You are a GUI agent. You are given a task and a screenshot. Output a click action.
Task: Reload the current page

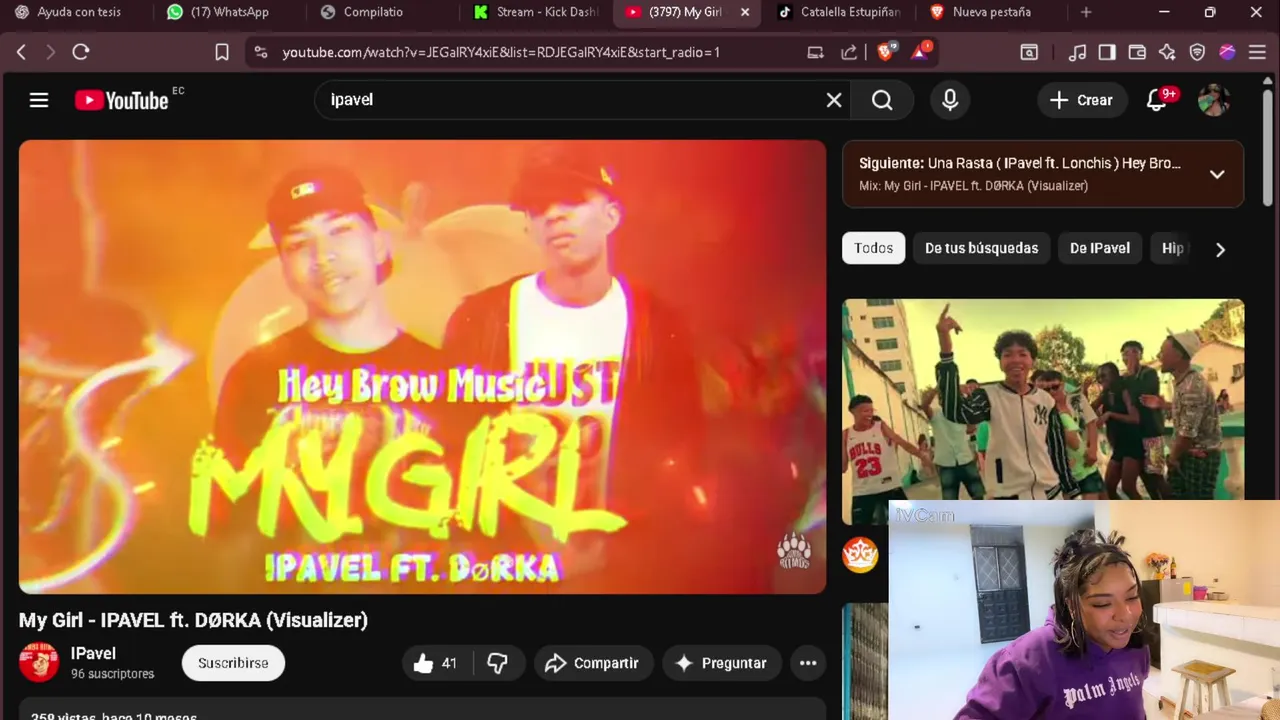click(81, 52)
